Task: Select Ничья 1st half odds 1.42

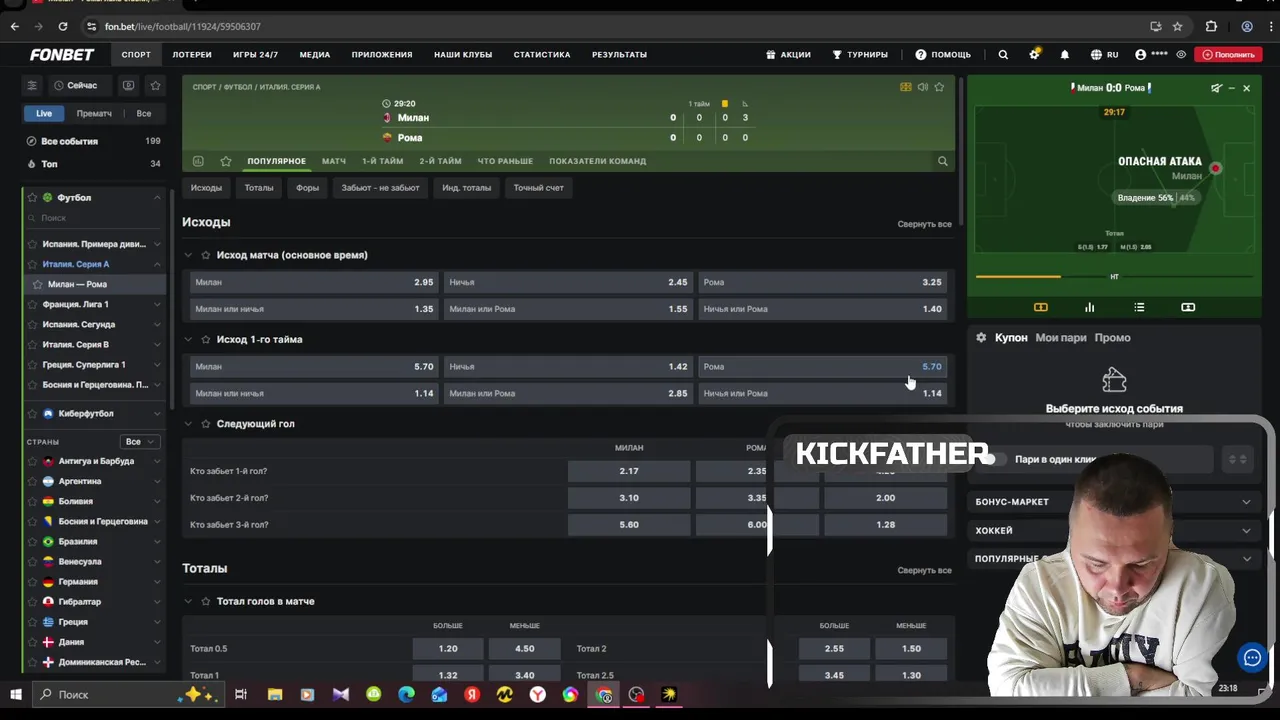Action: pyautogui.click(x=568, y=367)
